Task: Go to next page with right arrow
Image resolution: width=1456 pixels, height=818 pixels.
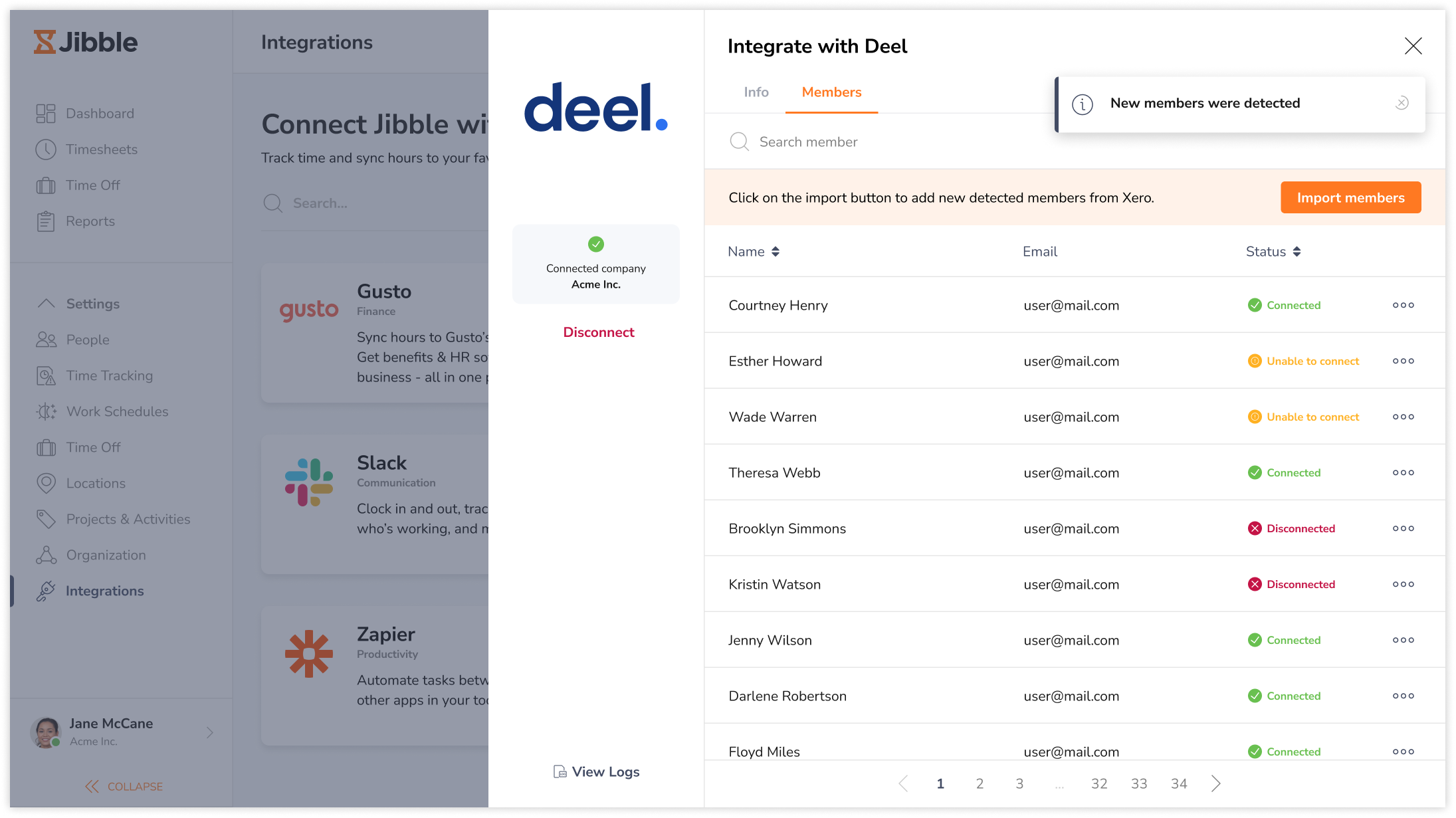Action: click(x=1216, y=783)
